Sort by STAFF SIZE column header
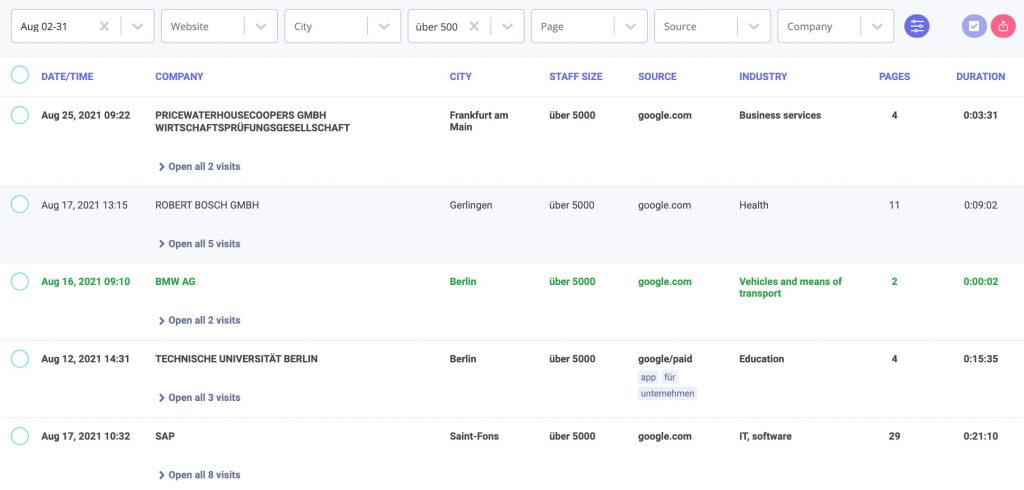 click(575, 76)
